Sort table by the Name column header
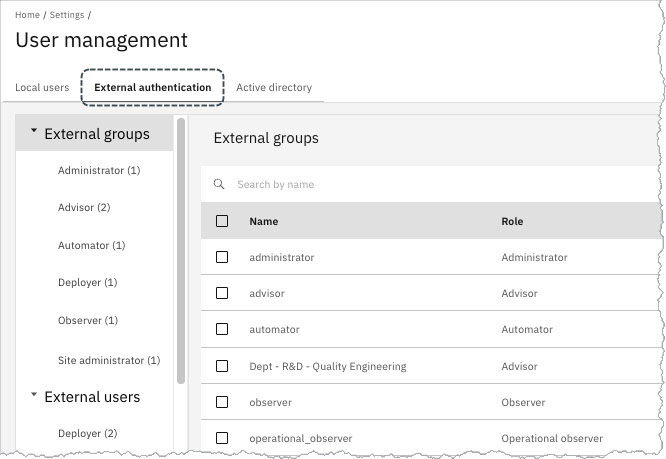 click(x=264, y=221)
